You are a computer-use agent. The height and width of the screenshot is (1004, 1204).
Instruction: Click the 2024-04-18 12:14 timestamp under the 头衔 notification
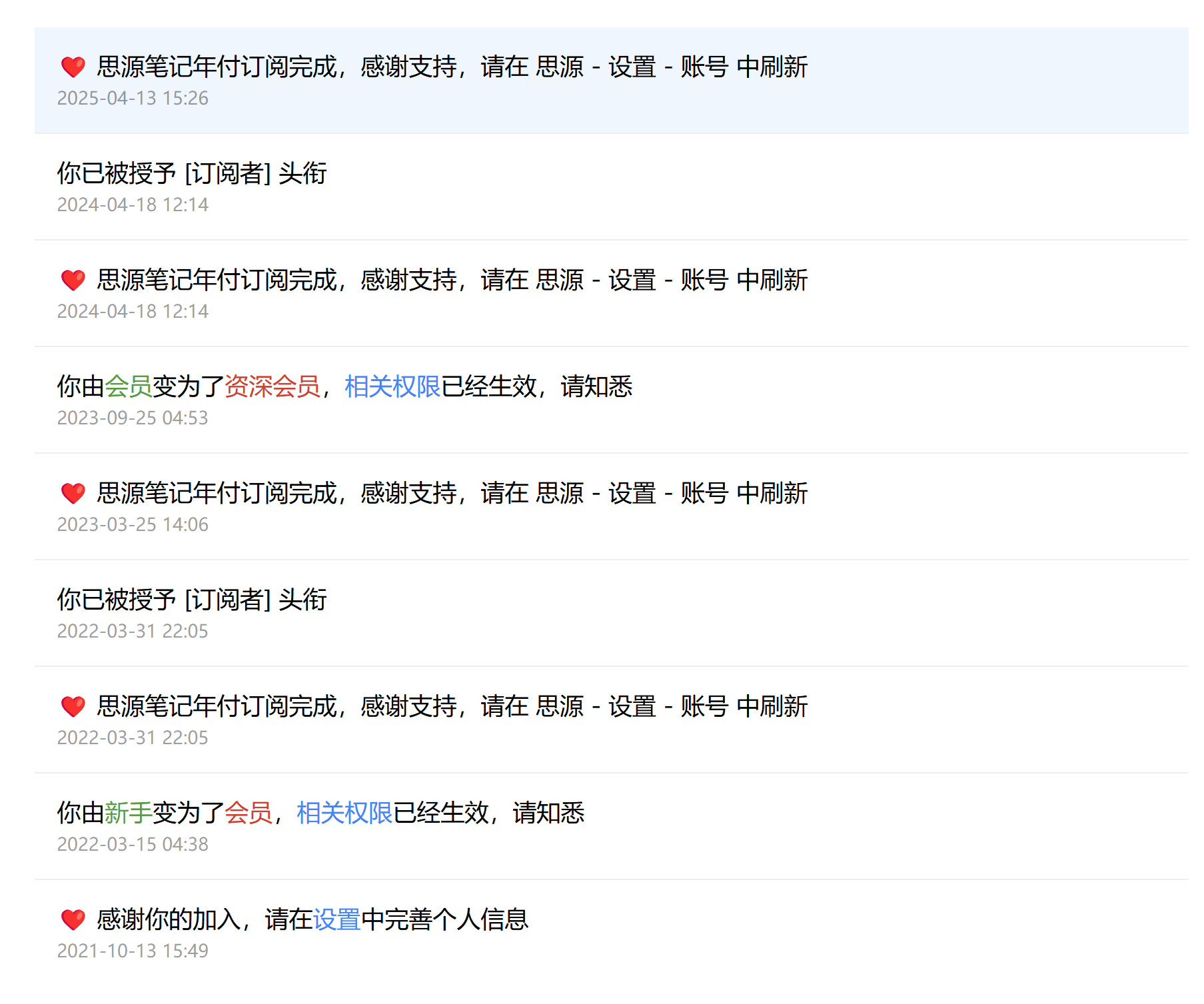pos(133,205)
